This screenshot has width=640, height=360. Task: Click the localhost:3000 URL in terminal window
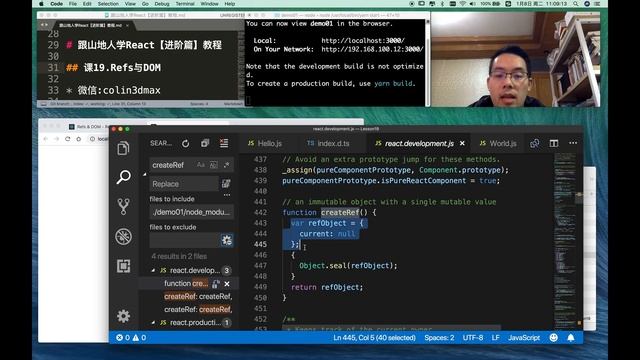363,40
